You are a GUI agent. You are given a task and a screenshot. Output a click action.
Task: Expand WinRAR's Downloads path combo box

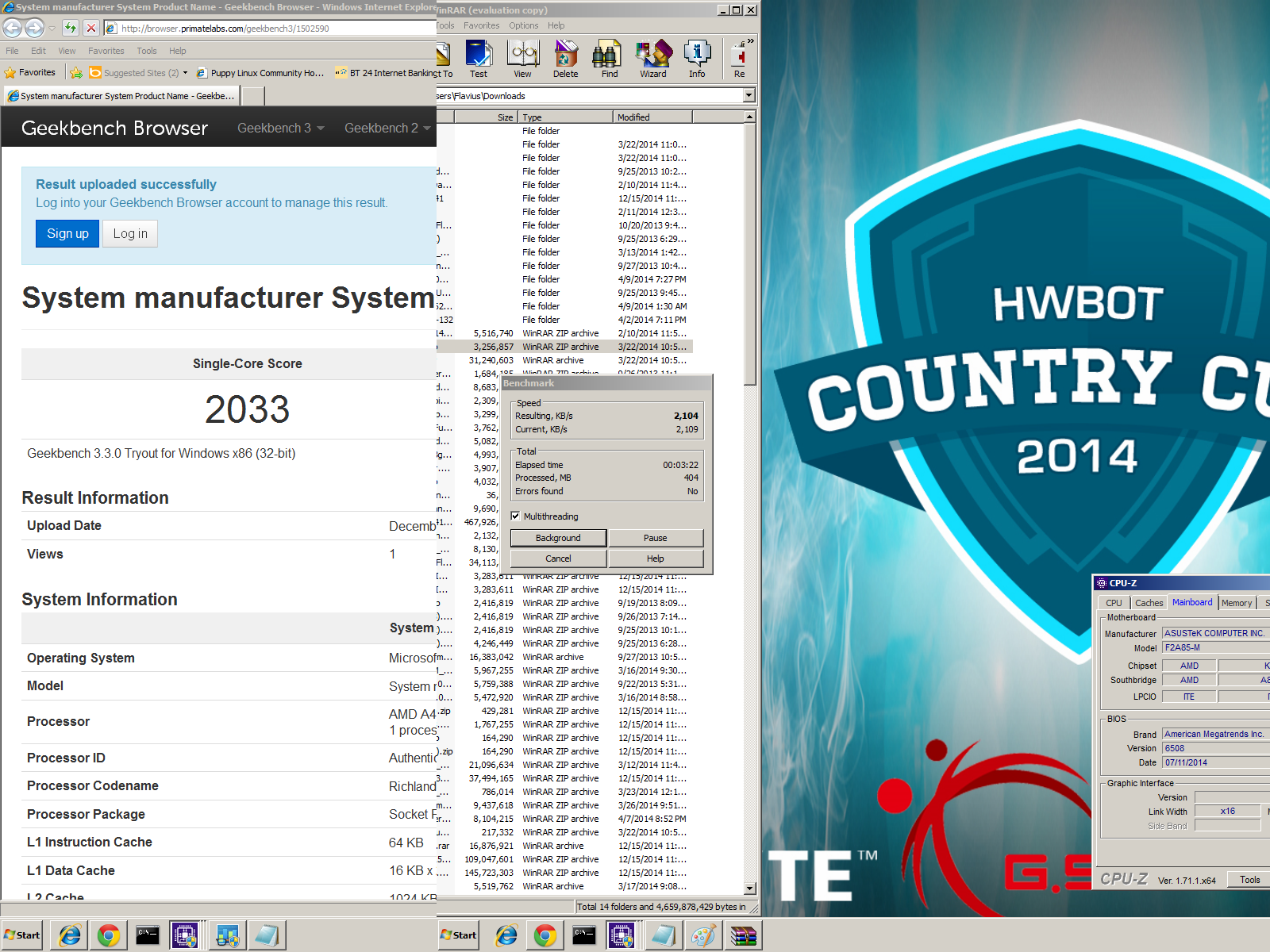point(749,96)
